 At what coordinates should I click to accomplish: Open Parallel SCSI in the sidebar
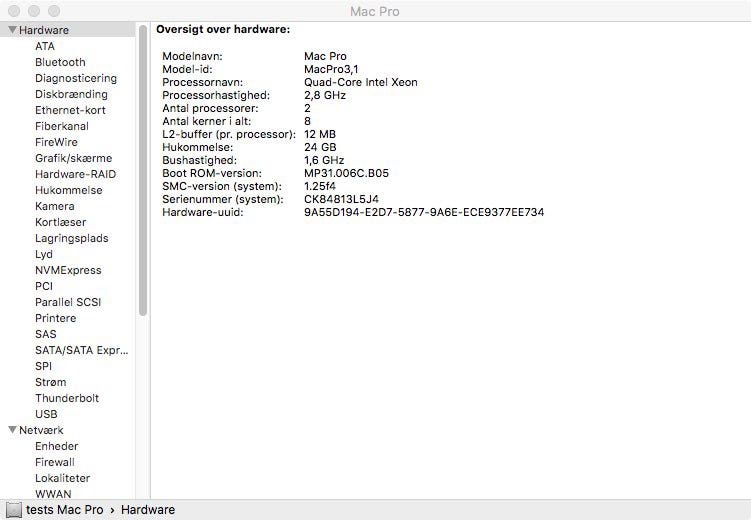[68, 303]
